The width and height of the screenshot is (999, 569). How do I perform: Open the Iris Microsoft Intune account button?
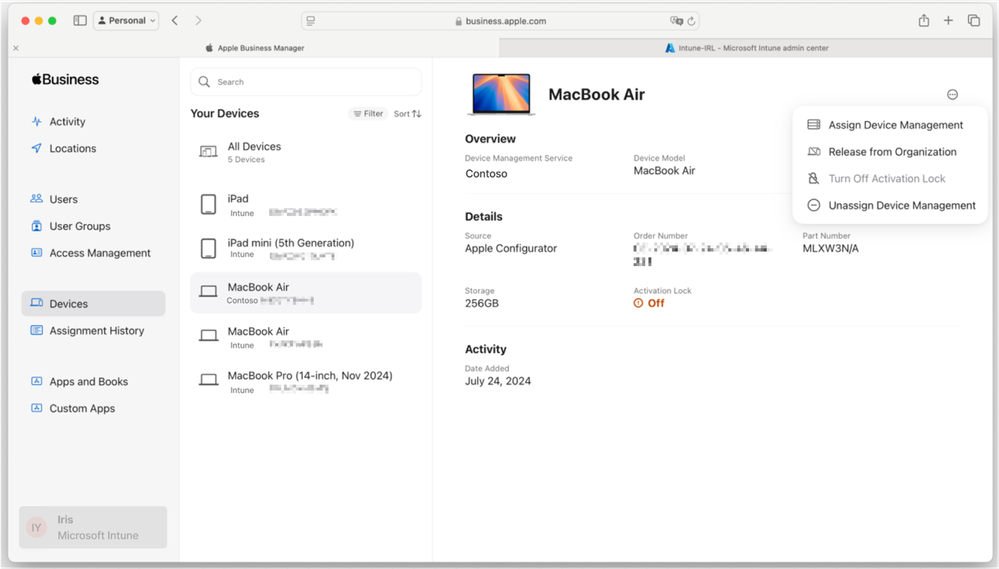pos(93,528)
